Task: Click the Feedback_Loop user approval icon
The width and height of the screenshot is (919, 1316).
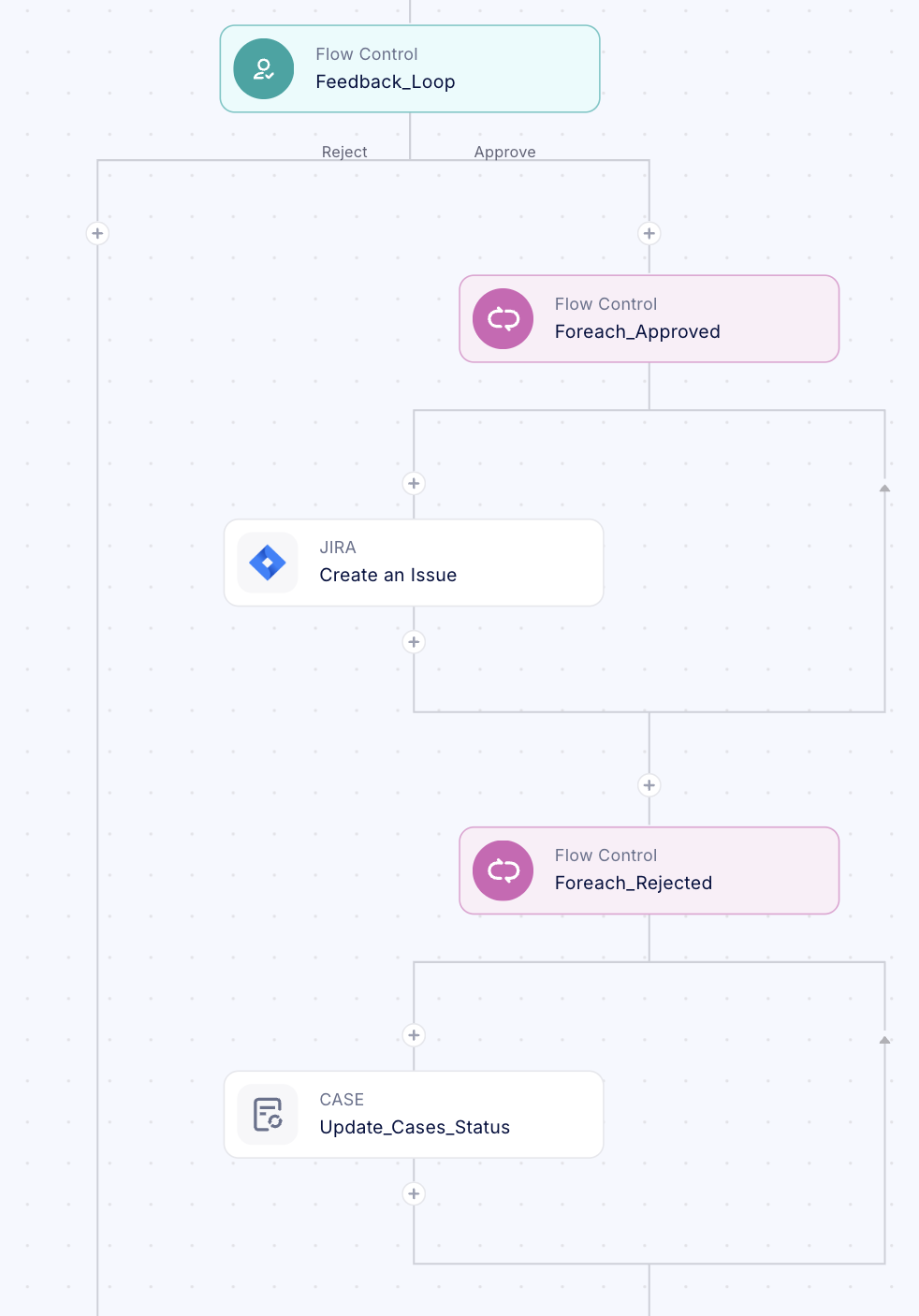Action: [x=264, y=69]
